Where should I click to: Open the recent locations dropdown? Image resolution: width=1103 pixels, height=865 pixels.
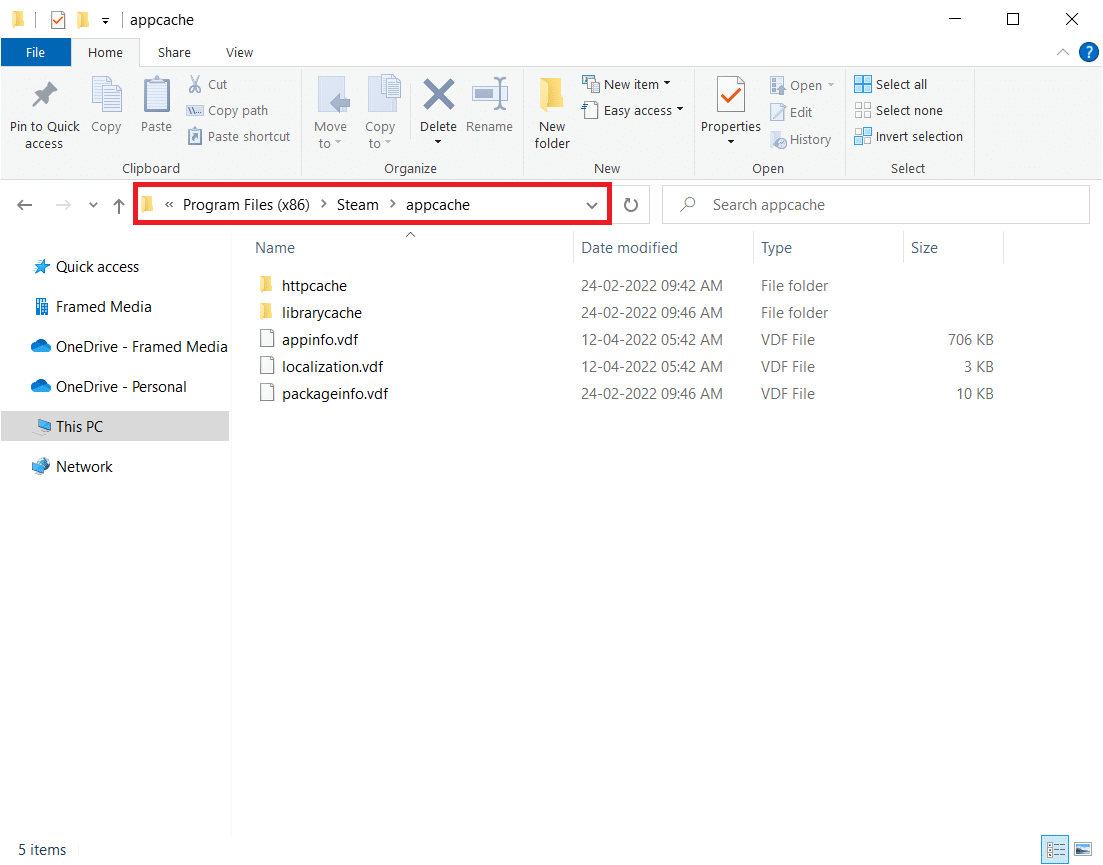[94, 205]
